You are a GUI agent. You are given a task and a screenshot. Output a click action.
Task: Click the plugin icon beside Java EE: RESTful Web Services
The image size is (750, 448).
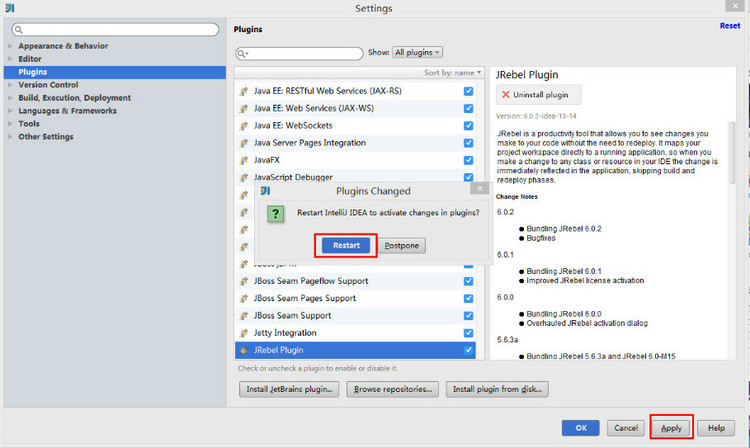(x=244, y=91)
